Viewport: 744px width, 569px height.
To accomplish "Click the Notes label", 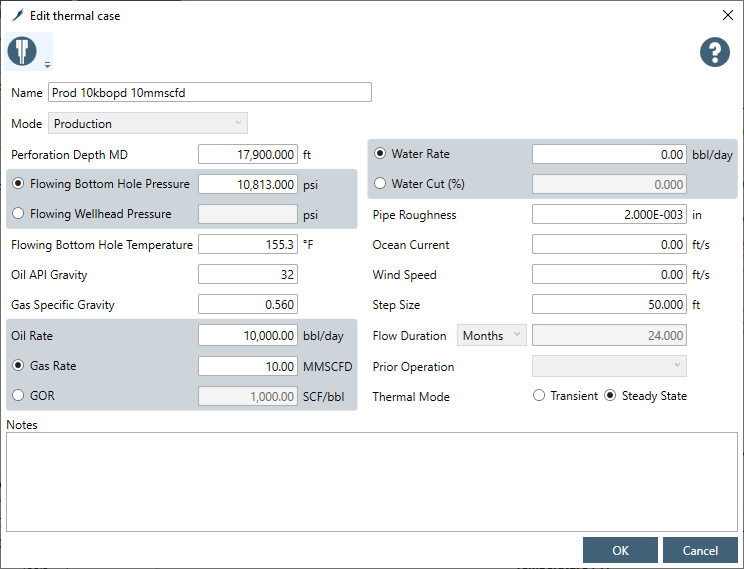I will point(22,425).
